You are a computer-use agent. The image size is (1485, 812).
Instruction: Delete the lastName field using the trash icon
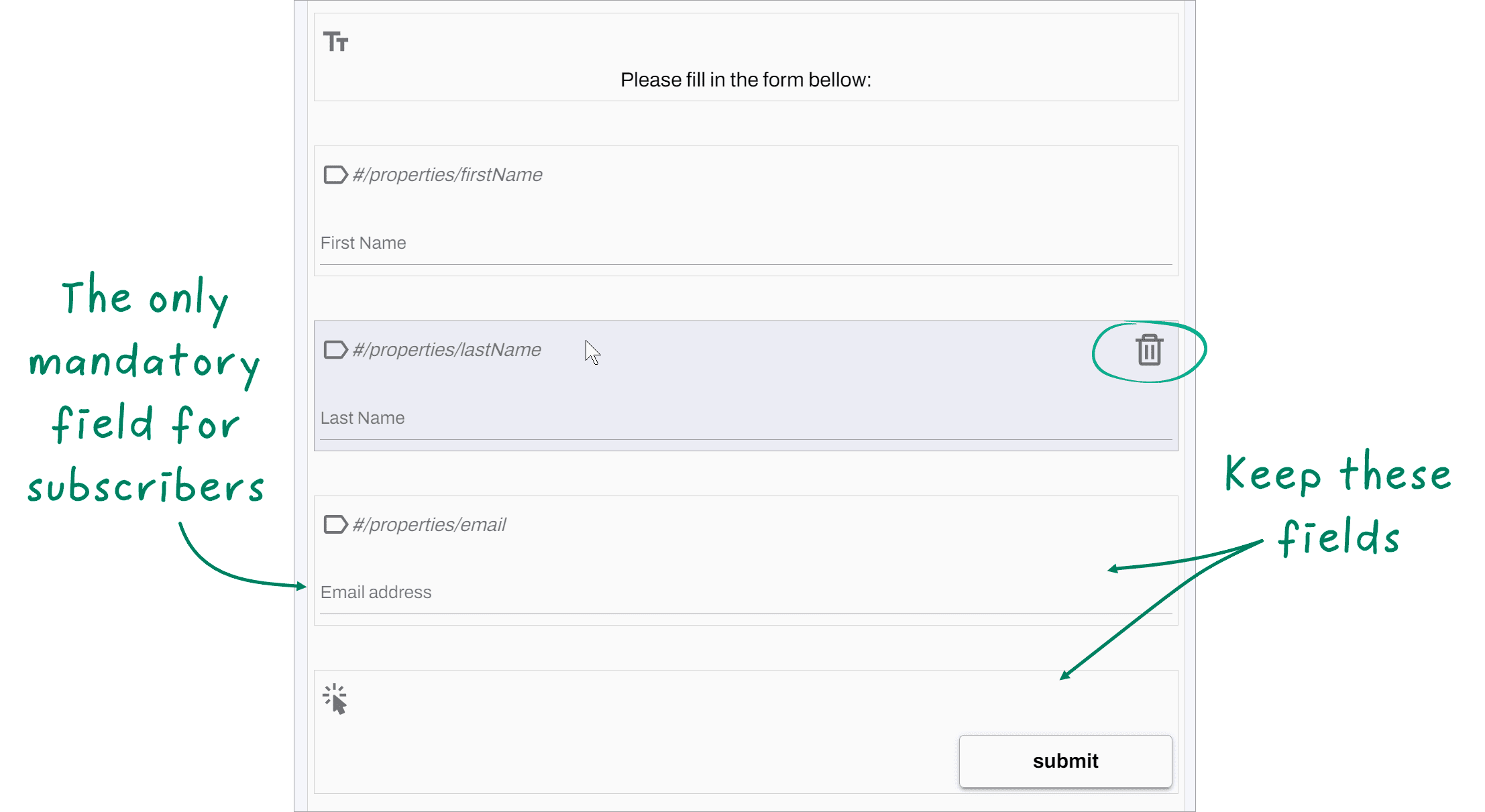pyautogui.click(x=1148, y=350)
